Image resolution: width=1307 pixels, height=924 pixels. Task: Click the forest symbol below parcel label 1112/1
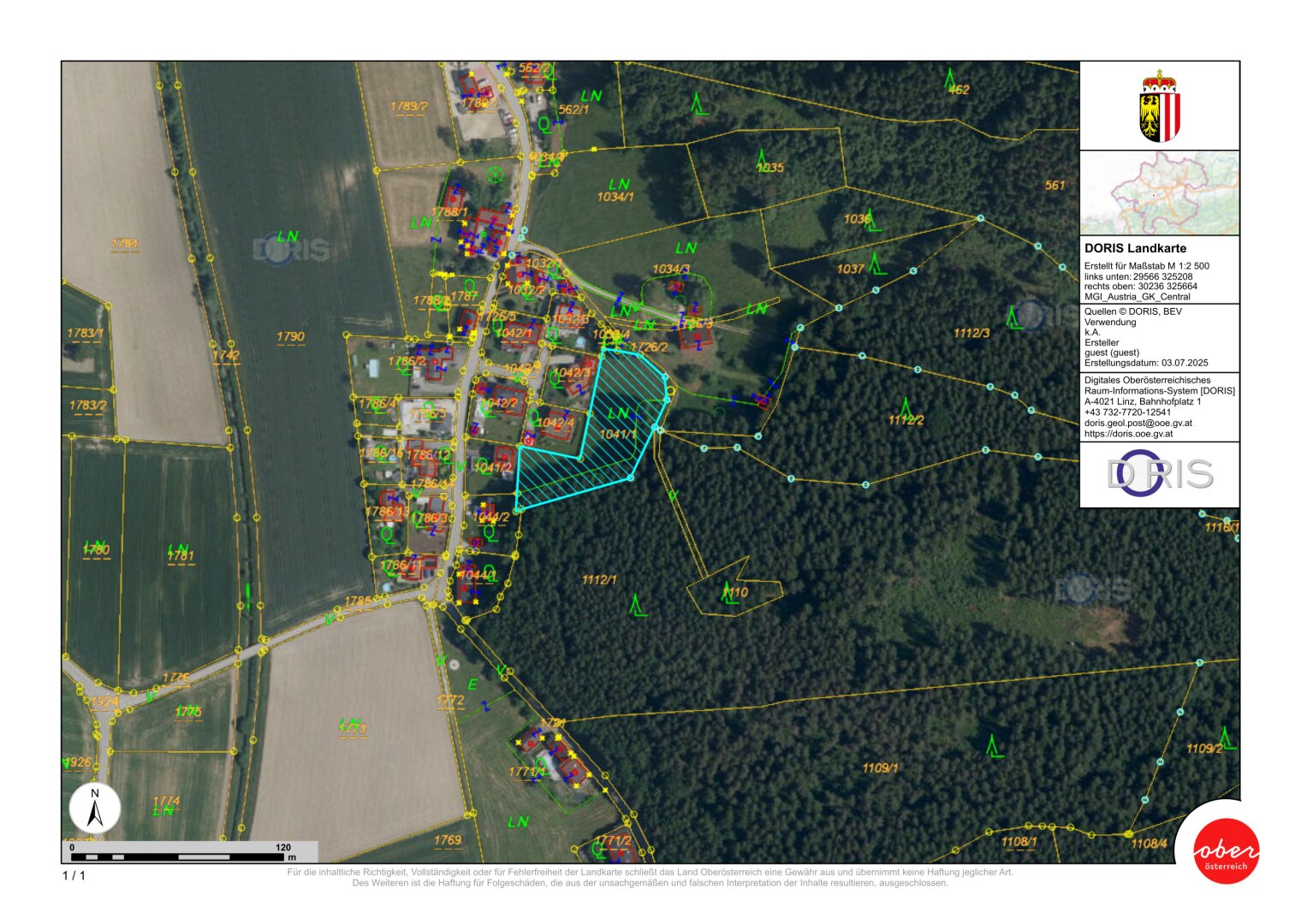637,606
